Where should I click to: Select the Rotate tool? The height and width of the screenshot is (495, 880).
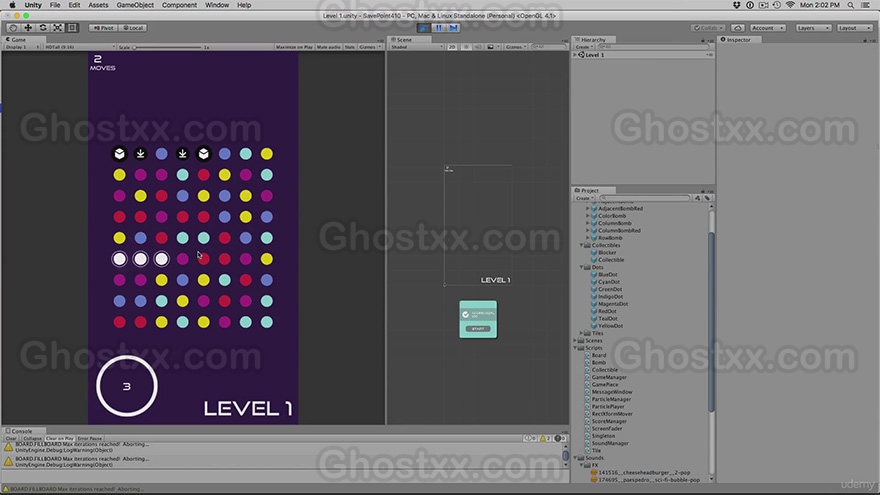click(x=43, y=28)
